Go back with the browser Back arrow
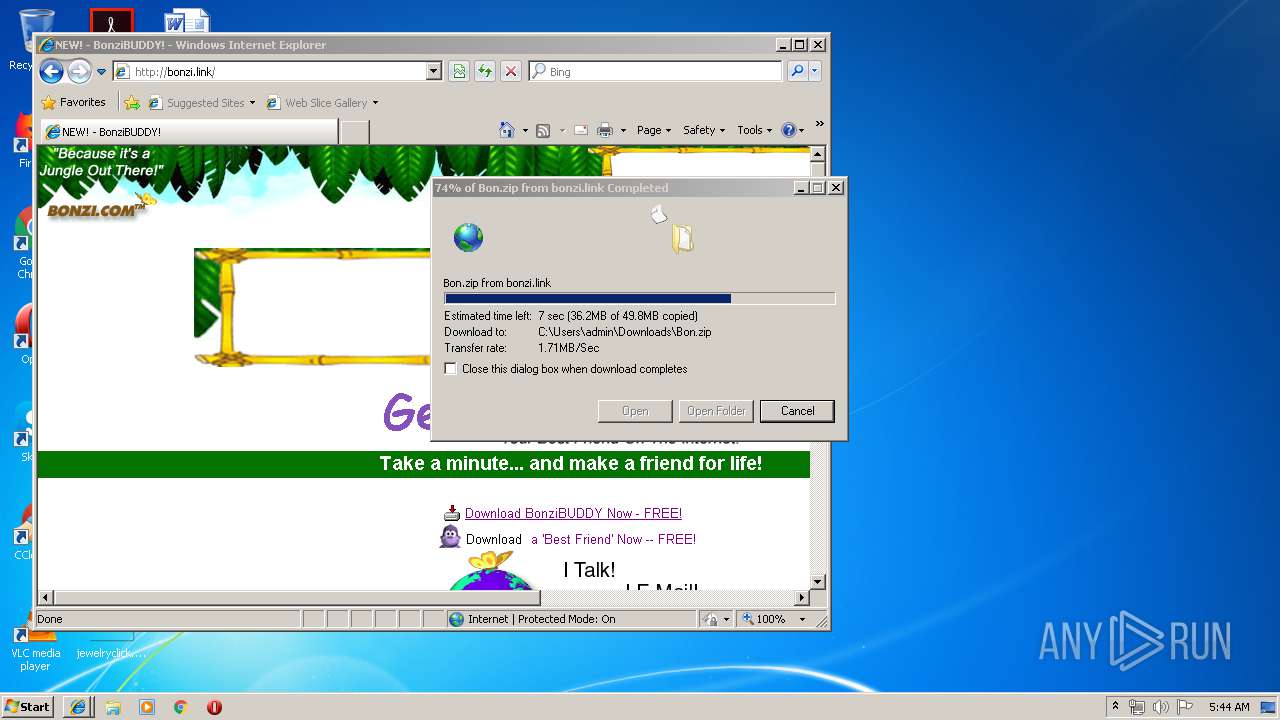This screenshot has height=720, width=1280. [x=52, y=71]
